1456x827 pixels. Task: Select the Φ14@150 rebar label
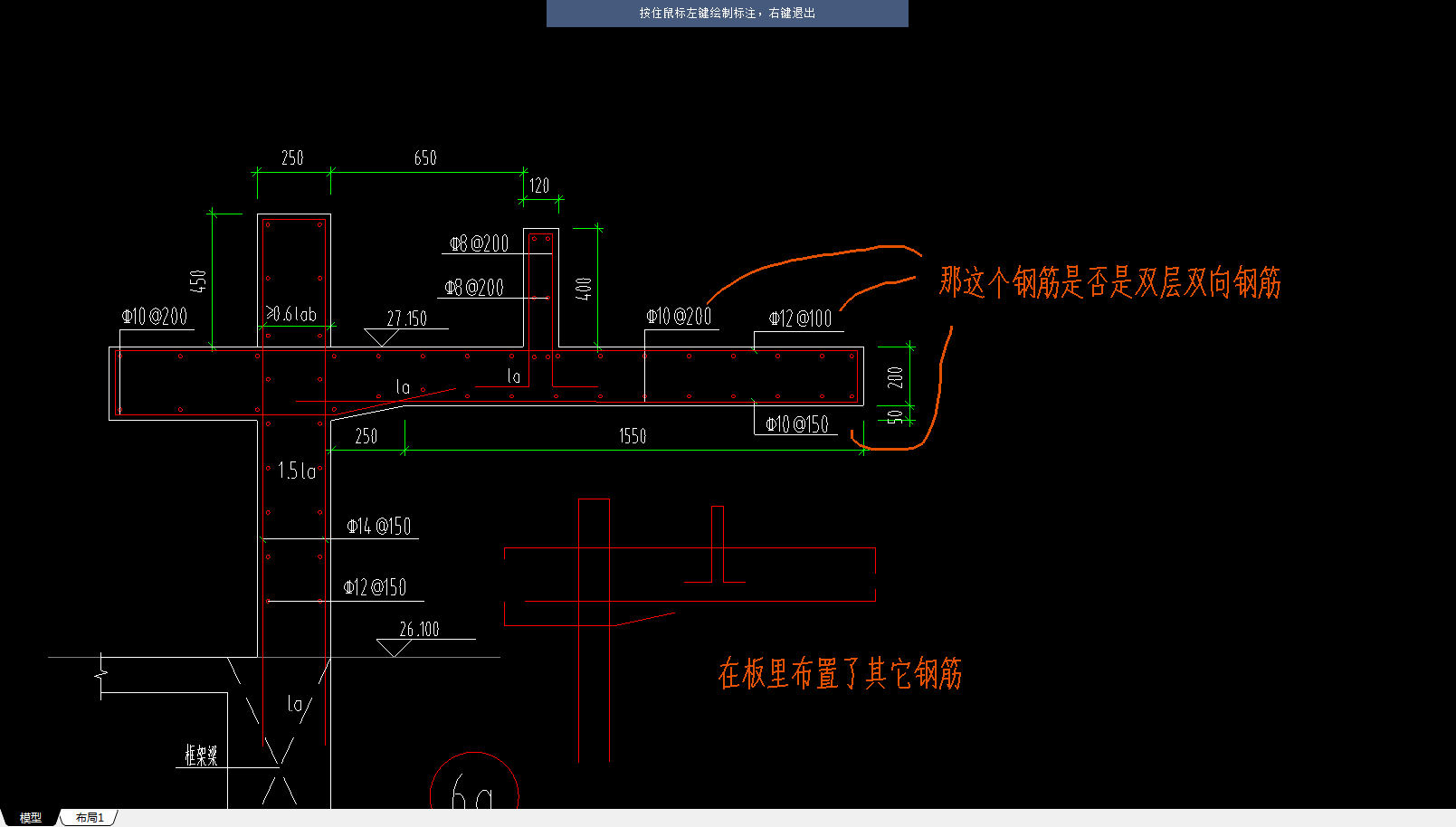coord(378,527)
